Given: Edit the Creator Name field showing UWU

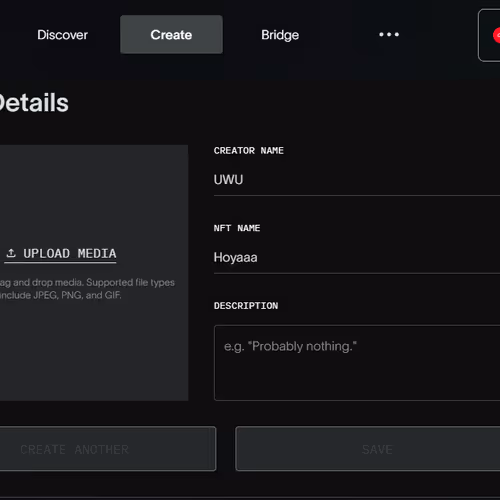Looking at the screenshot, I should coord(357,180).
